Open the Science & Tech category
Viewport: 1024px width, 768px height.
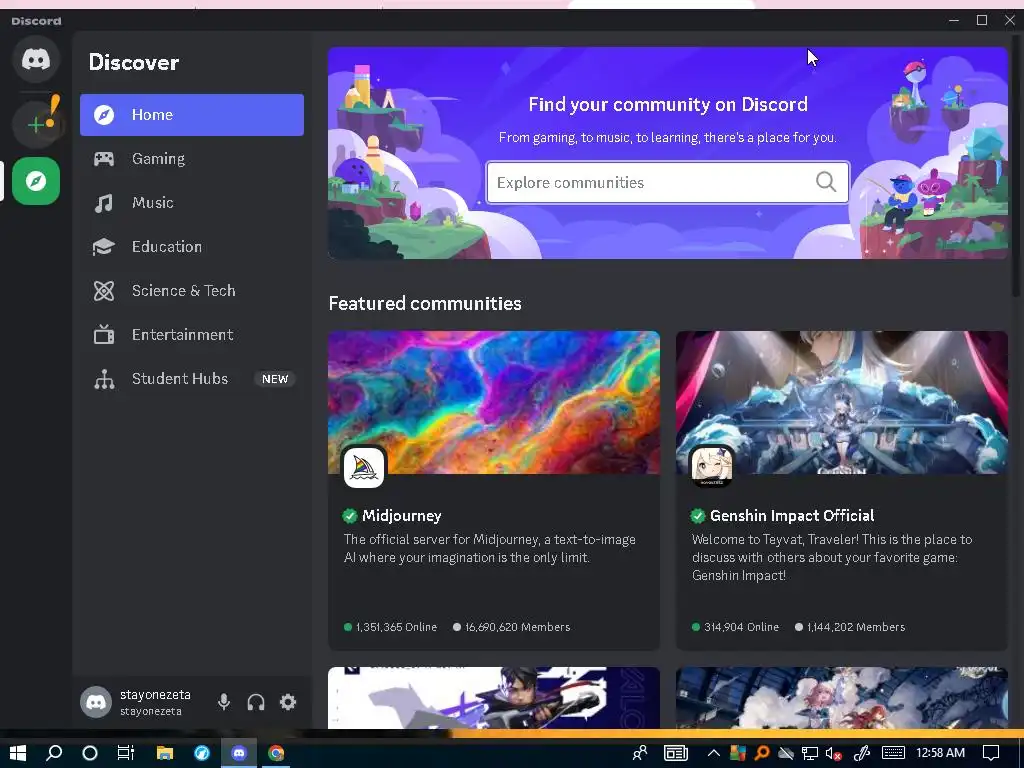pyautogui.click(x=192, y=291)
